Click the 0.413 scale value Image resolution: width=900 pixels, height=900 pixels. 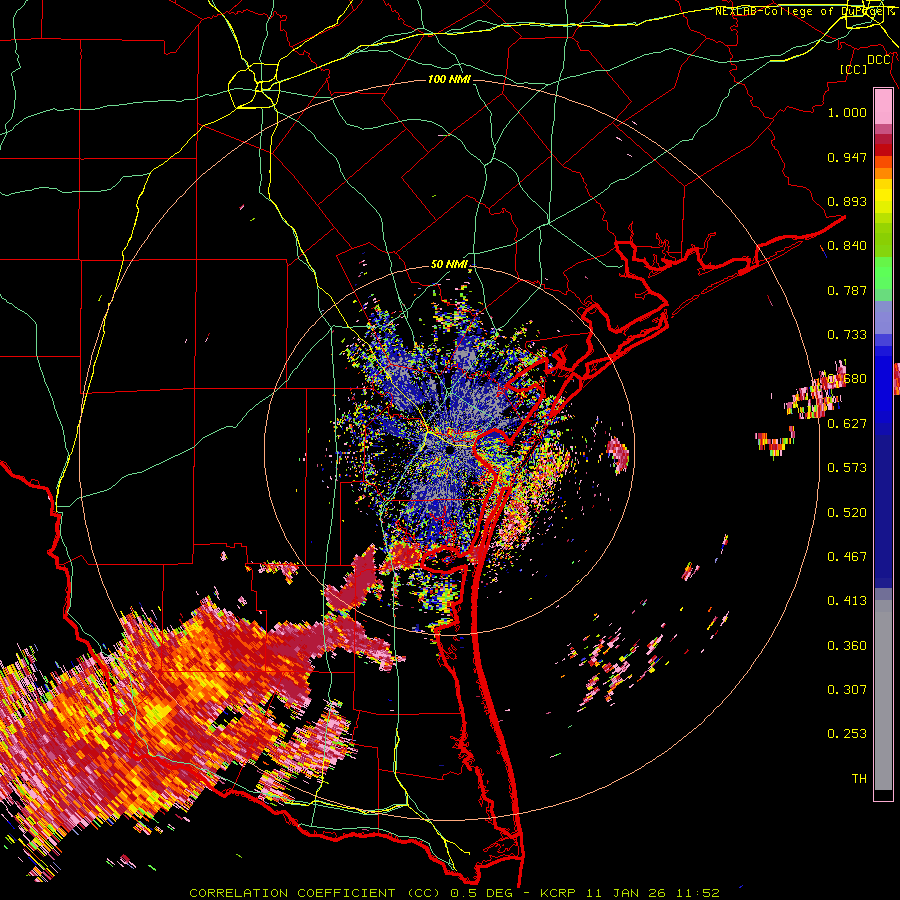(847, 601)
